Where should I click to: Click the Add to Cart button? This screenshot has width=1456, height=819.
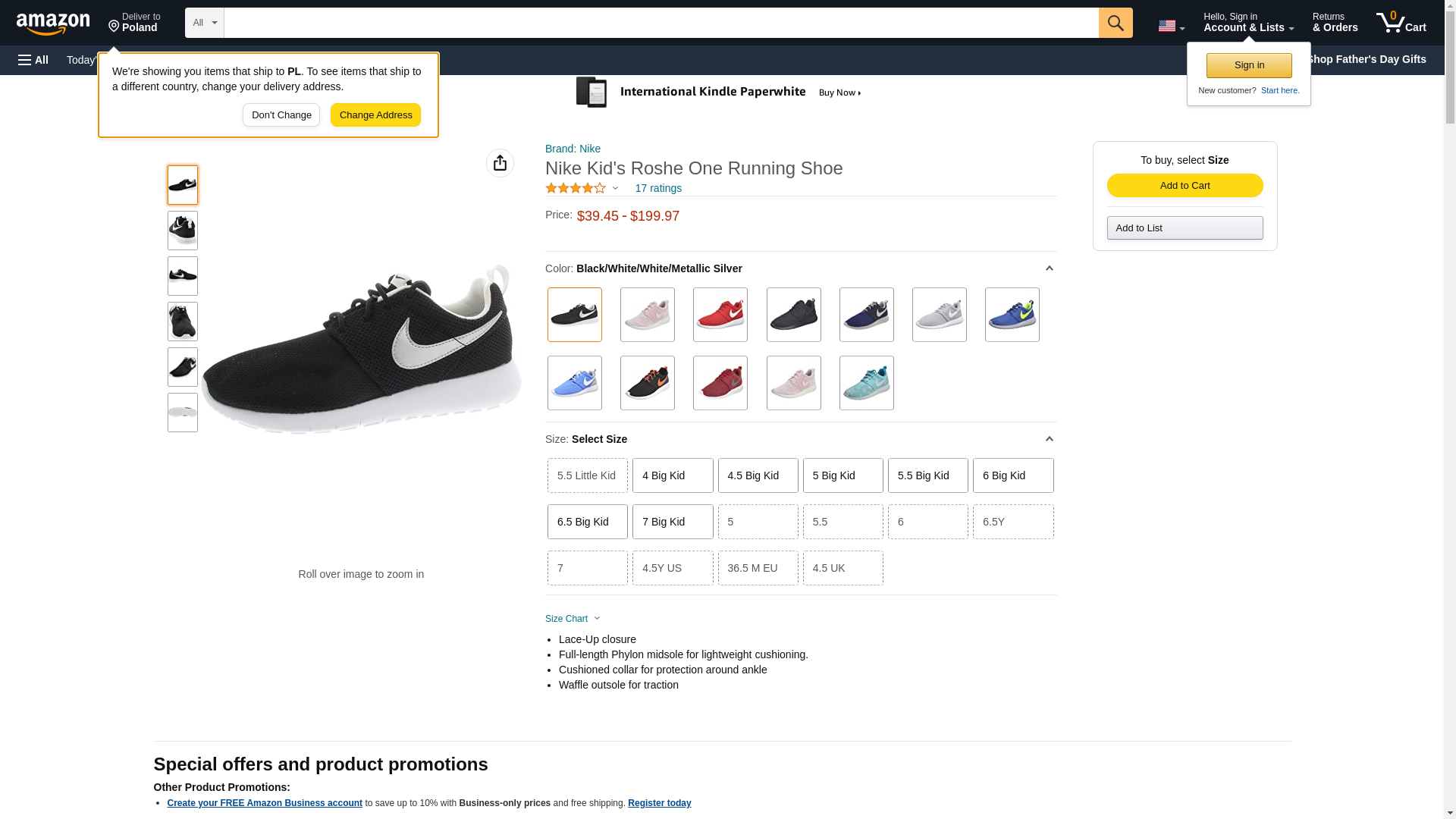tap(1185, 186)
